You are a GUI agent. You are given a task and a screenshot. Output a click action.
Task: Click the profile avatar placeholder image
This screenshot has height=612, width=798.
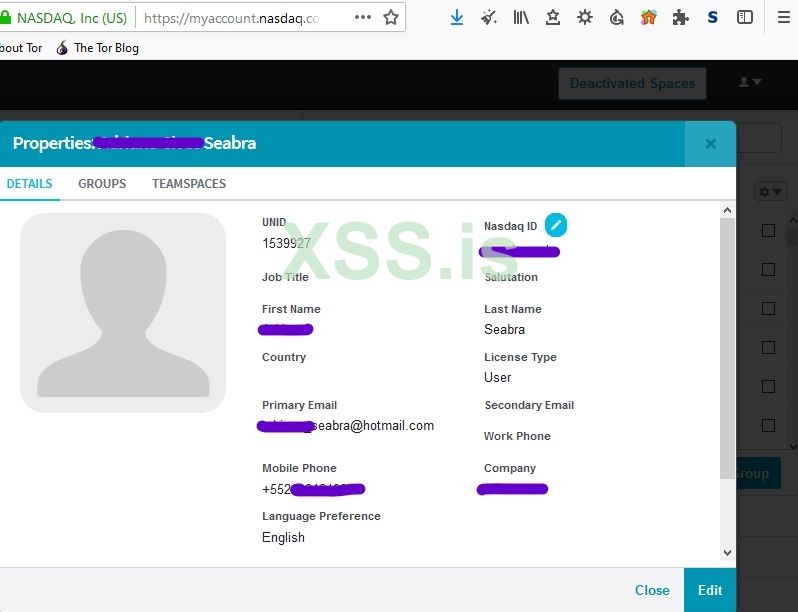(x=123, y=313)
